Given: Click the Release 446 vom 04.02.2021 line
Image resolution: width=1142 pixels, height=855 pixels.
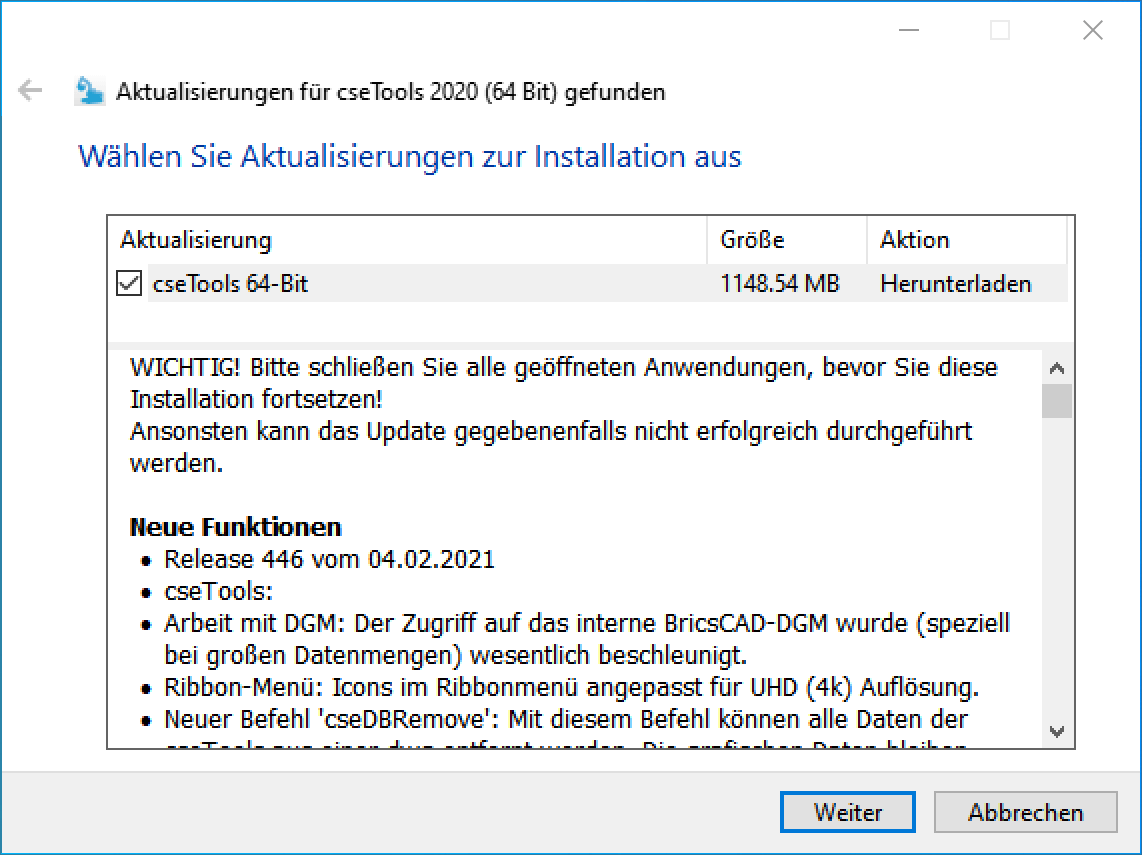Looking at the screenshot, I should tap(329, 559).
